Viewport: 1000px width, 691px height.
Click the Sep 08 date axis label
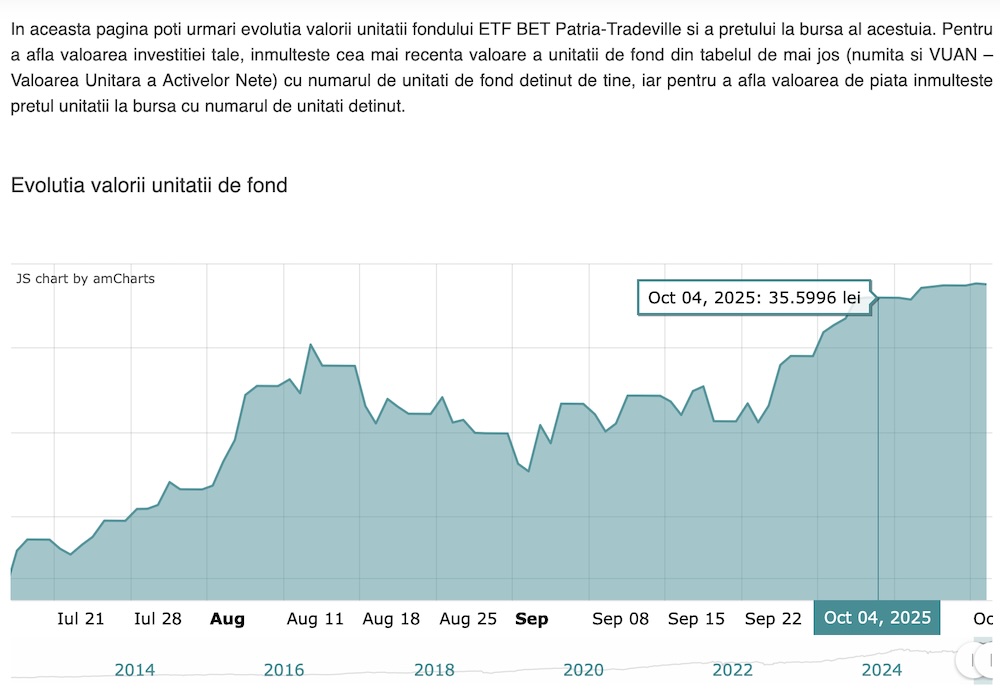[620, 619]
